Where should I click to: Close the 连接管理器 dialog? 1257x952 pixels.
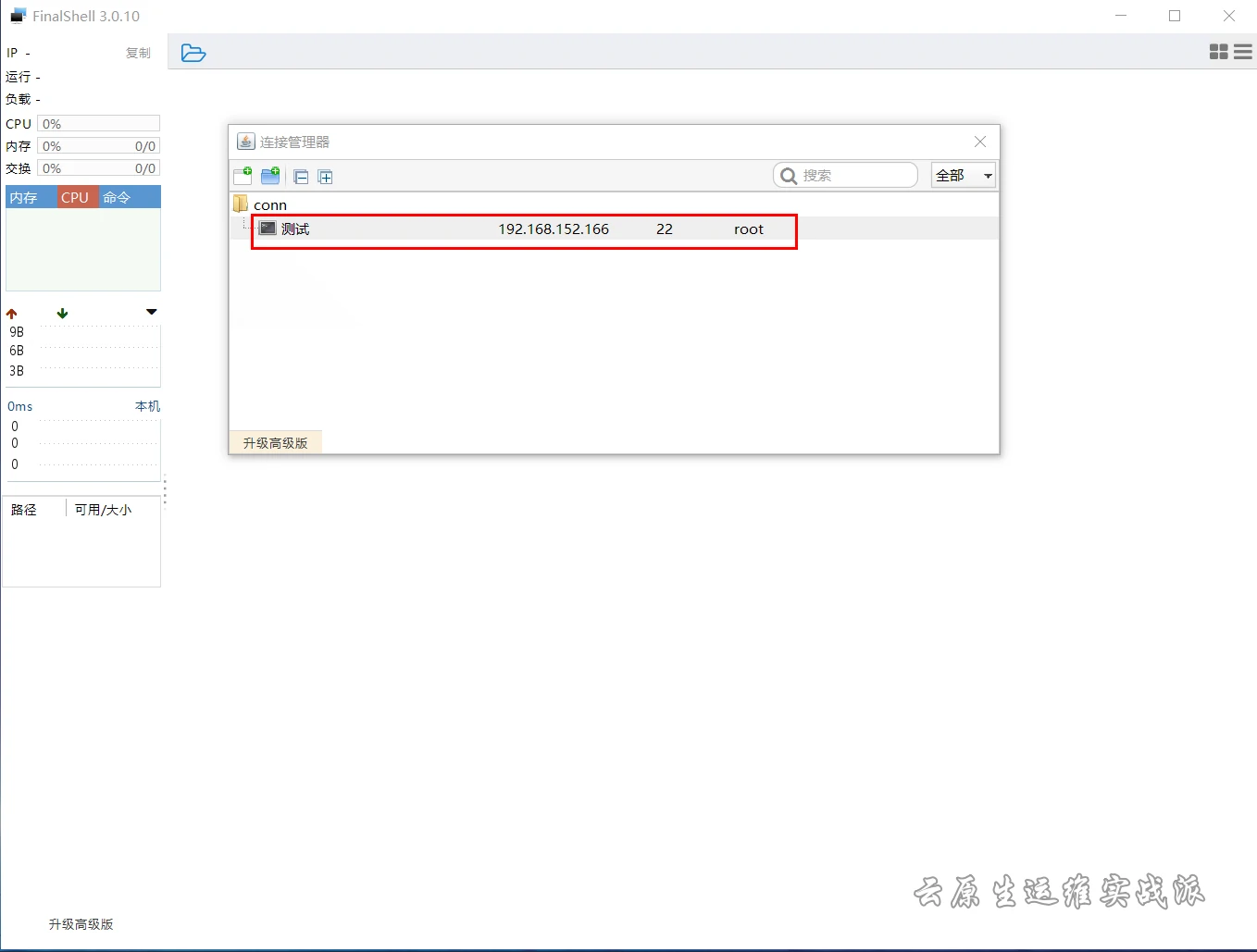(x=980, y=142)
